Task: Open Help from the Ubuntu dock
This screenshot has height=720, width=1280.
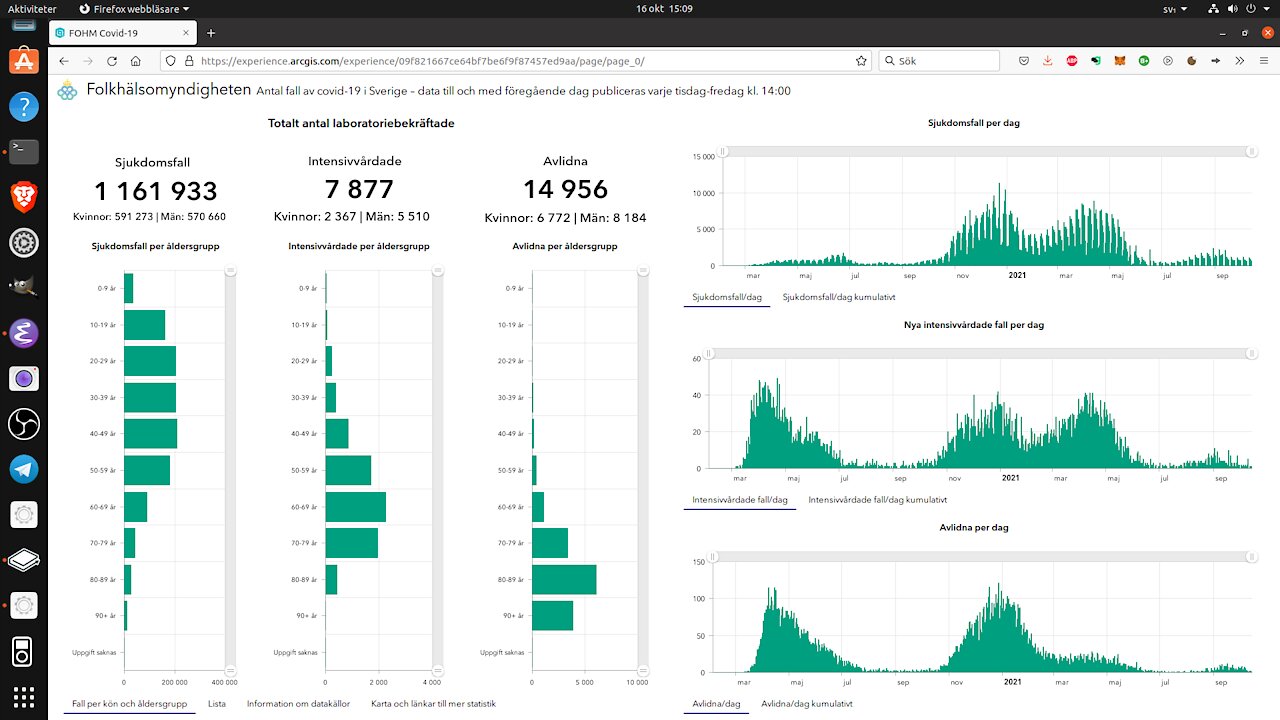Action: tap(24, 106)
